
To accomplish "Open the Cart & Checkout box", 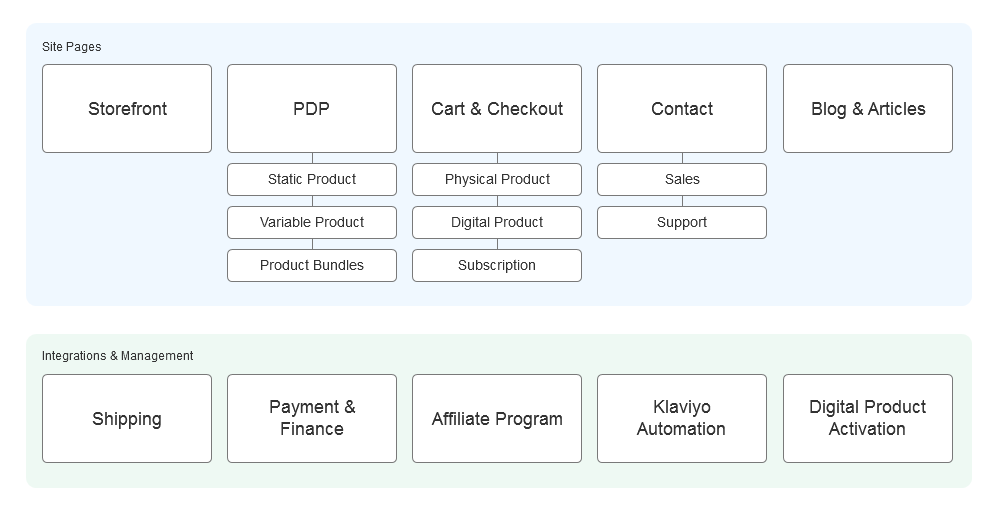I will click(497, 109).
